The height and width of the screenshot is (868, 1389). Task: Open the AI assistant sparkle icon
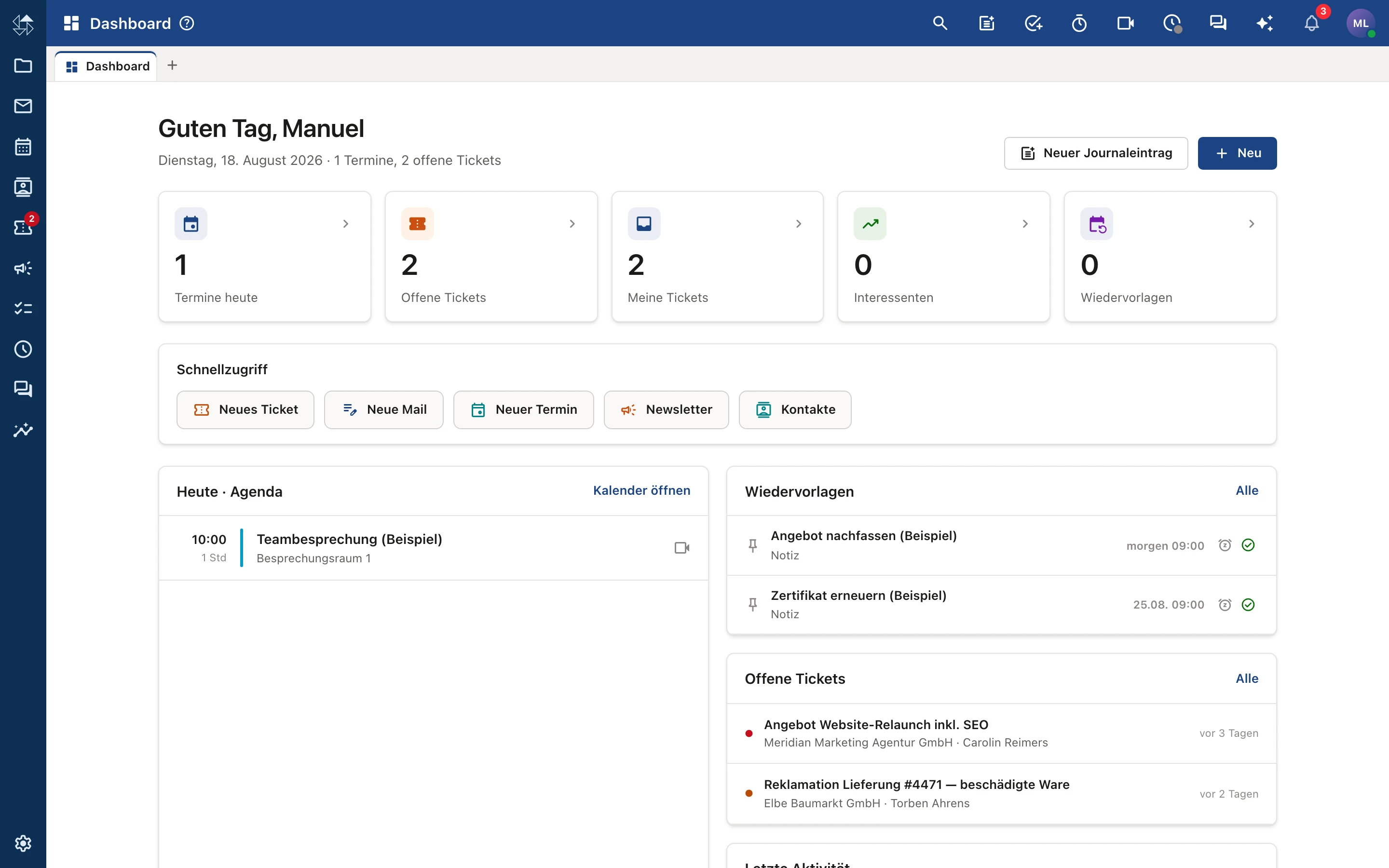click(x=1265, y=23)
